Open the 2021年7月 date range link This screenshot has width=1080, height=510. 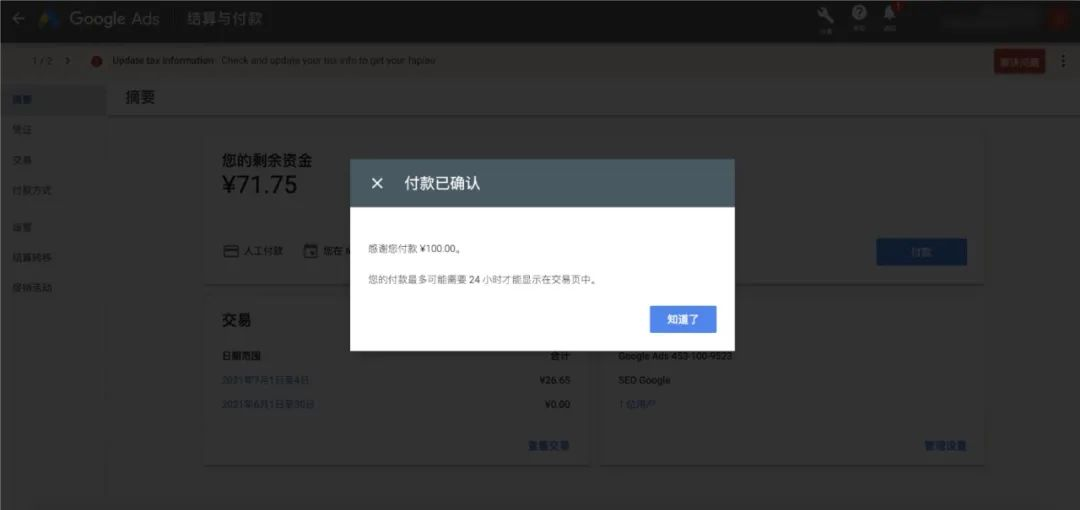click(266, 380)
